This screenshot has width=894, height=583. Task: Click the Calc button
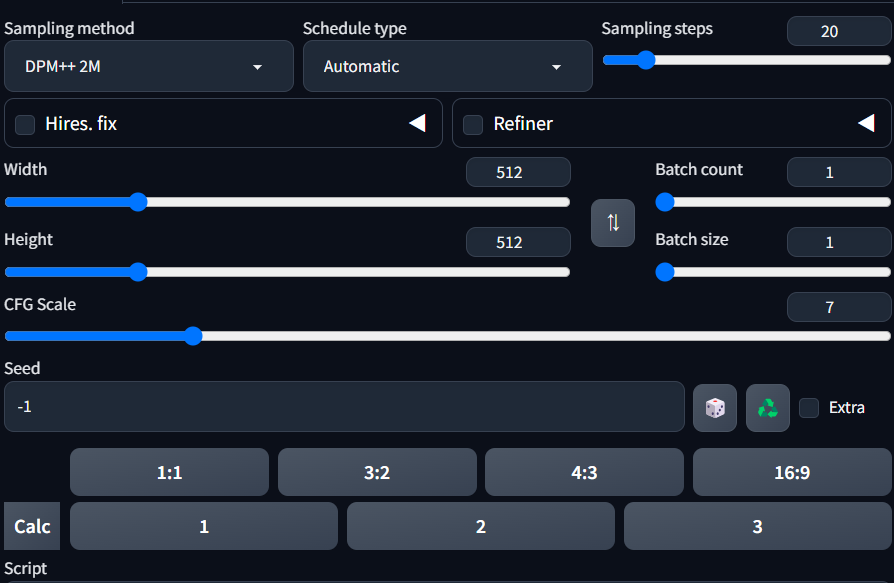coord(32,526)
